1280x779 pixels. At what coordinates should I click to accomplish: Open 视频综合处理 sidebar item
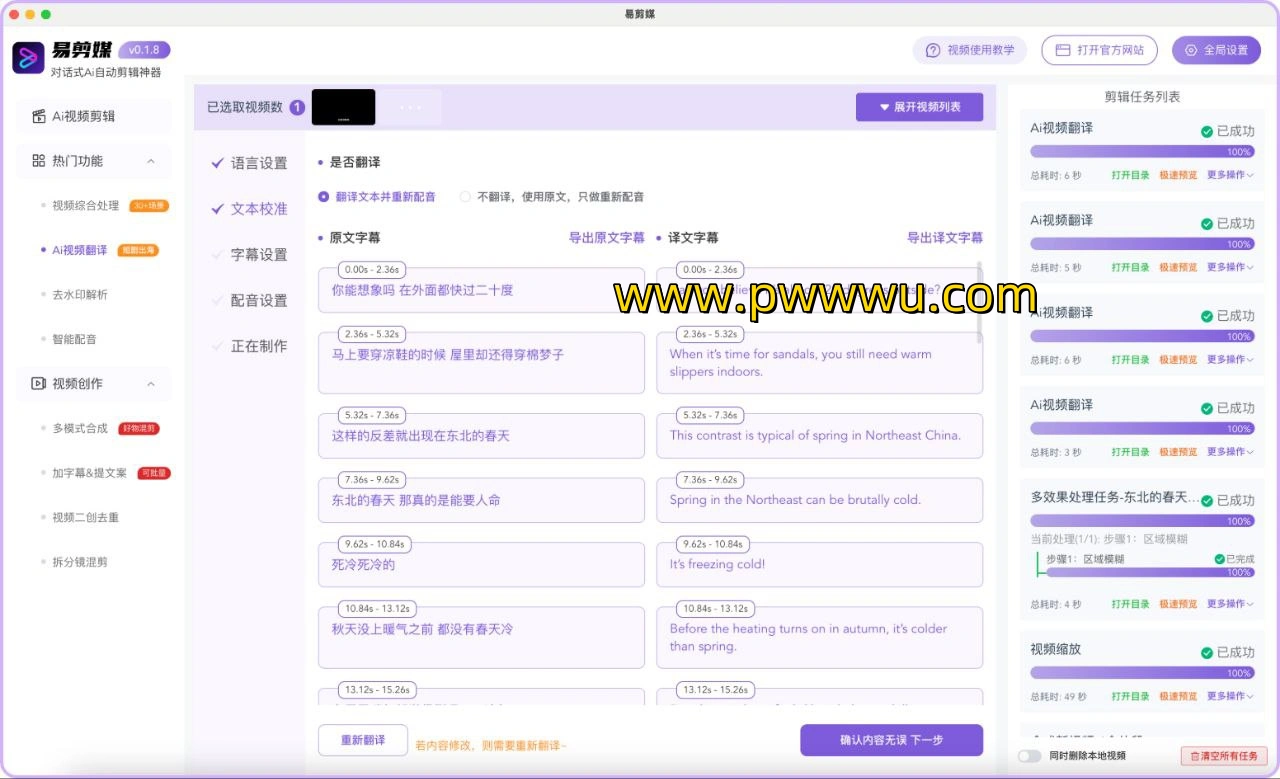point(85,205)
